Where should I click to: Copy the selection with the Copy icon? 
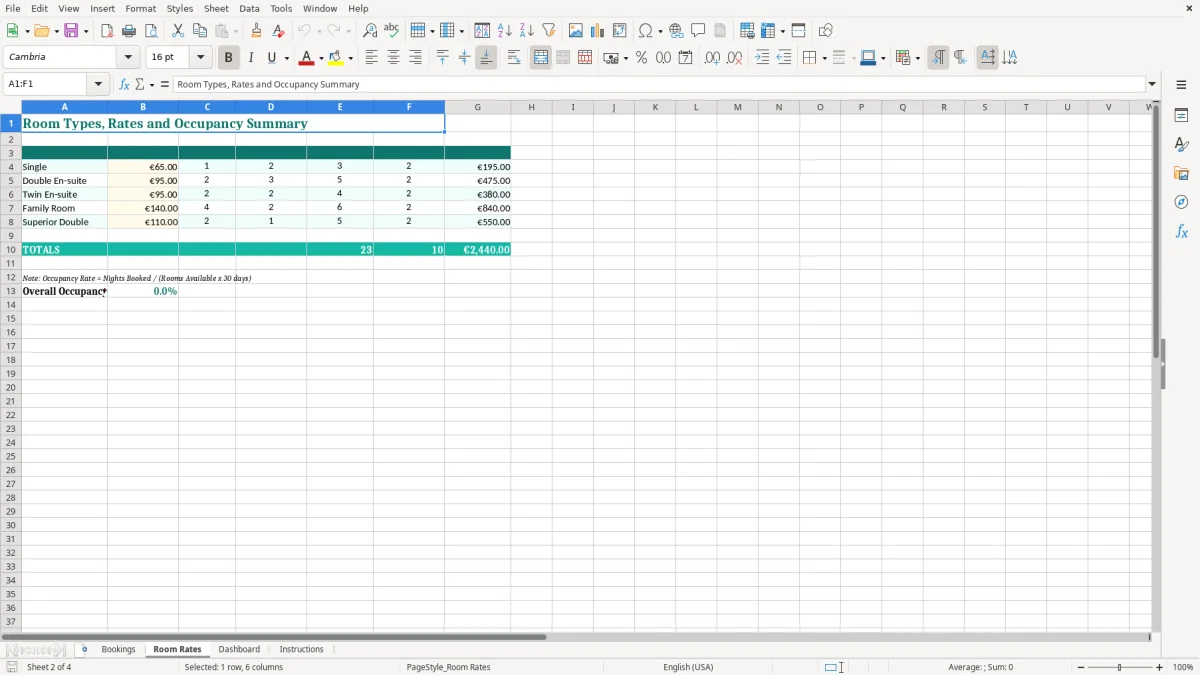pos(200,31)
